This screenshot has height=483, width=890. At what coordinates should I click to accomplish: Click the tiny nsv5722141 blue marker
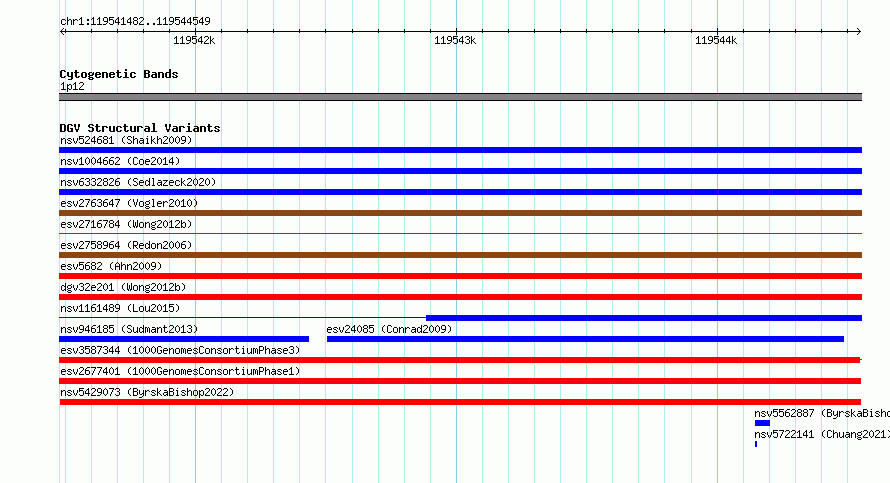coord(756,444)
